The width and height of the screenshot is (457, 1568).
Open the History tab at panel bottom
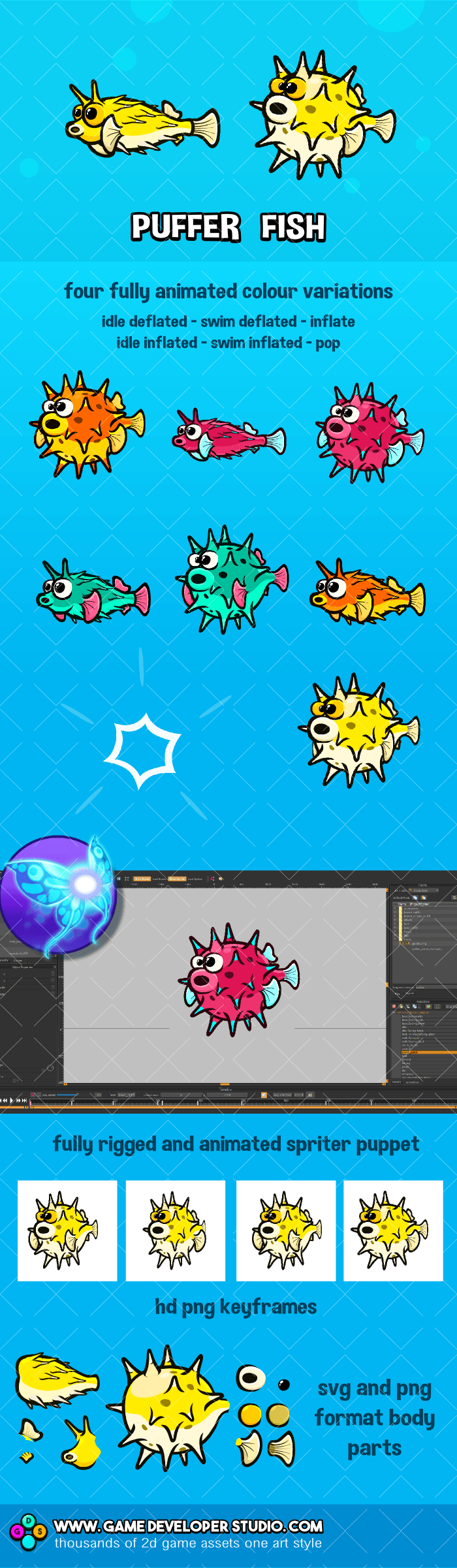(396, 1082)
